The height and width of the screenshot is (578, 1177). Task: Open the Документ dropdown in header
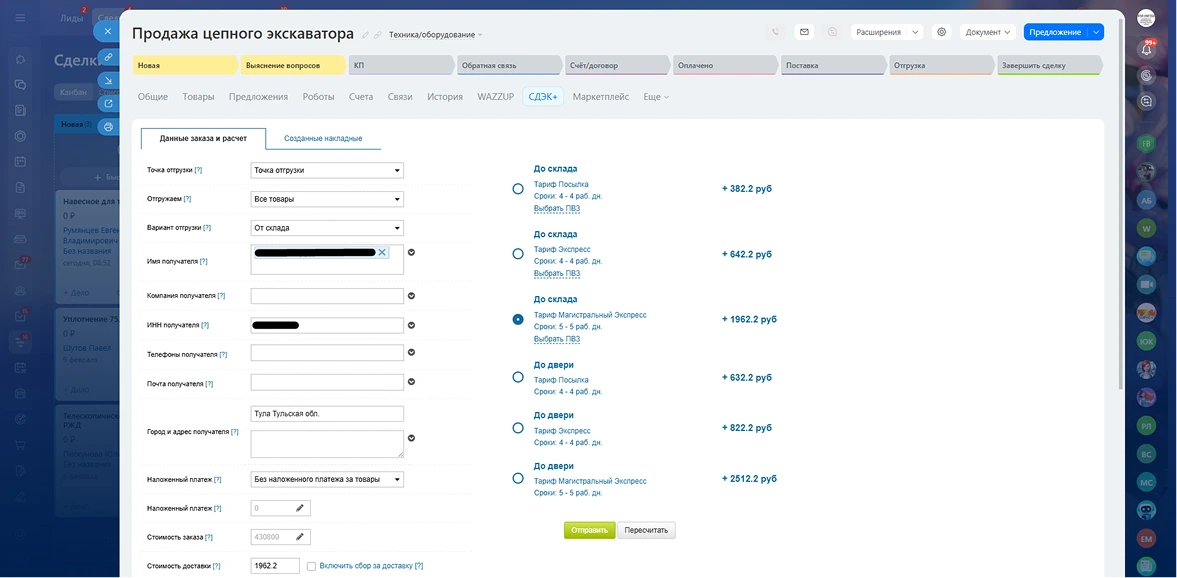point(988,32)
